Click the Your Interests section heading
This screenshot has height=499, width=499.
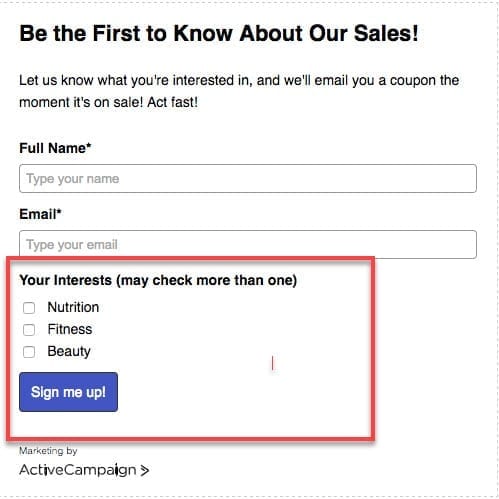coord(158,281)
